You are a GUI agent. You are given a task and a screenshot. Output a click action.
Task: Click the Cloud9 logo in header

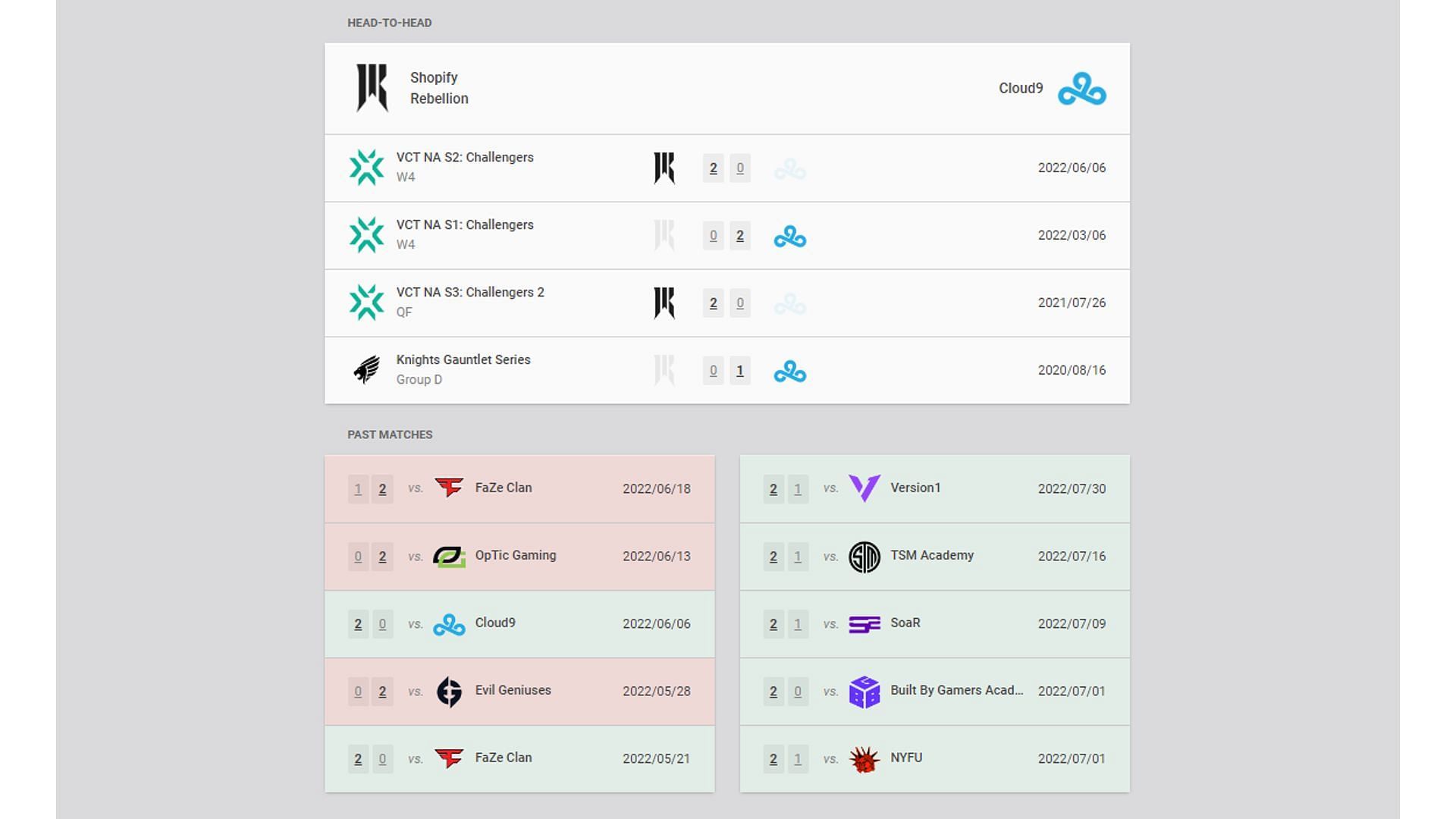(1082, 89)
